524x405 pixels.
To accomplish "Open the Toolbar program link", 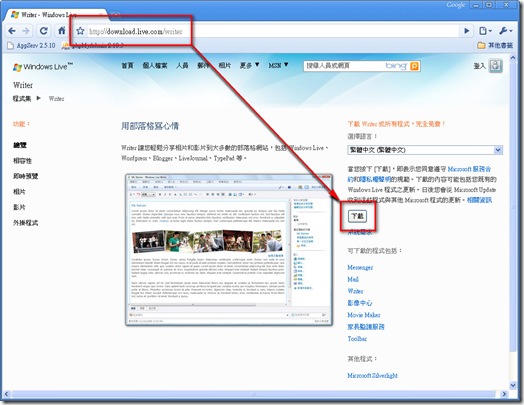I will (357, 339).
